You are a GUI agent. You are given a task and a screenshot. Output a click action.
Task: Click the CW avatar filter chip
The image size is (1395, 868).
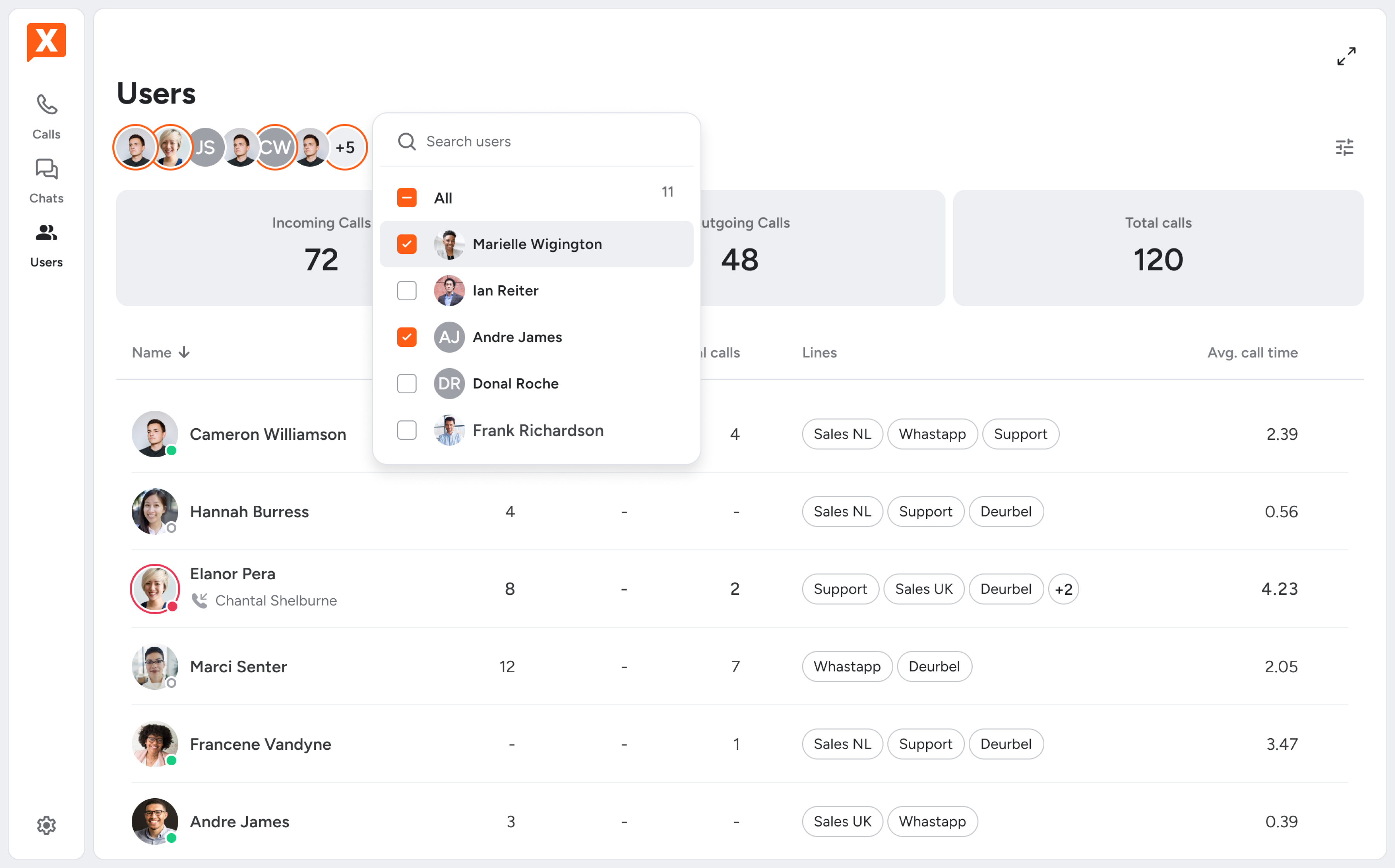275,148
